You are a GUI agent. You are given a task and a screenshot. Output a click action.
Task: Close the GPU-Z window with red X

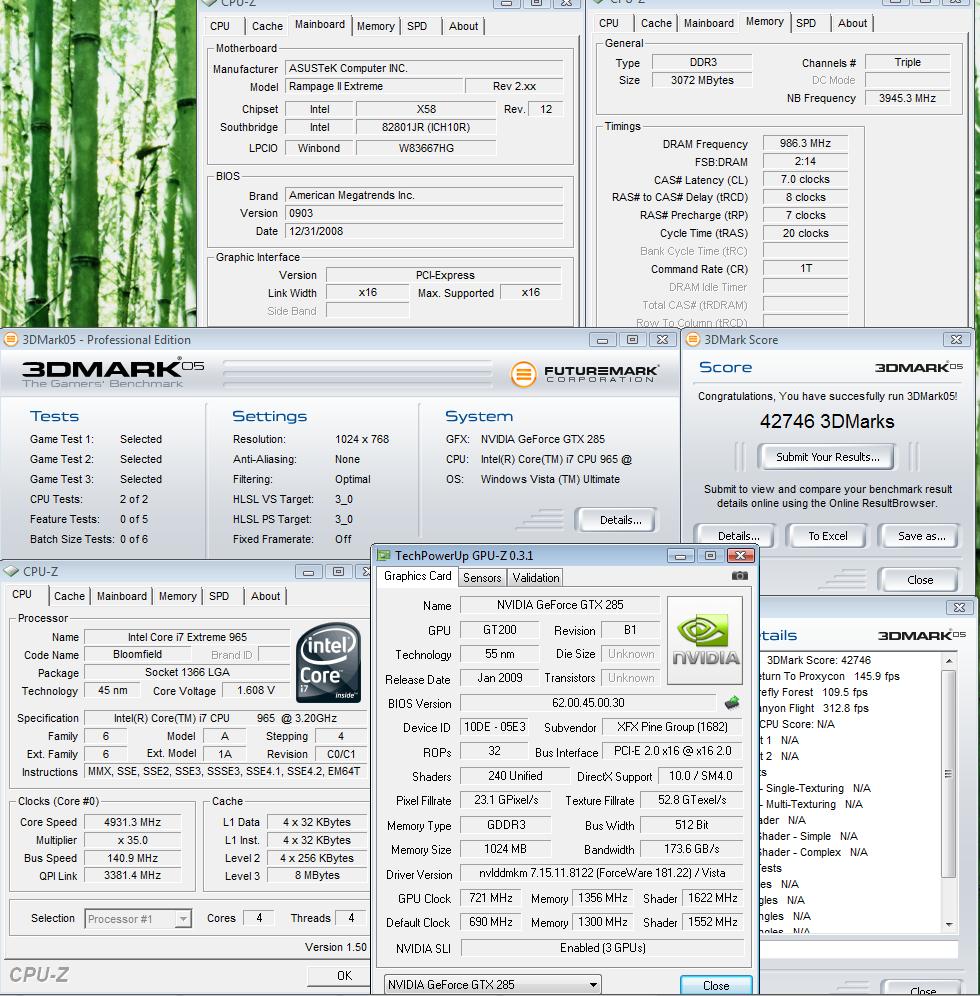point(741,556)
